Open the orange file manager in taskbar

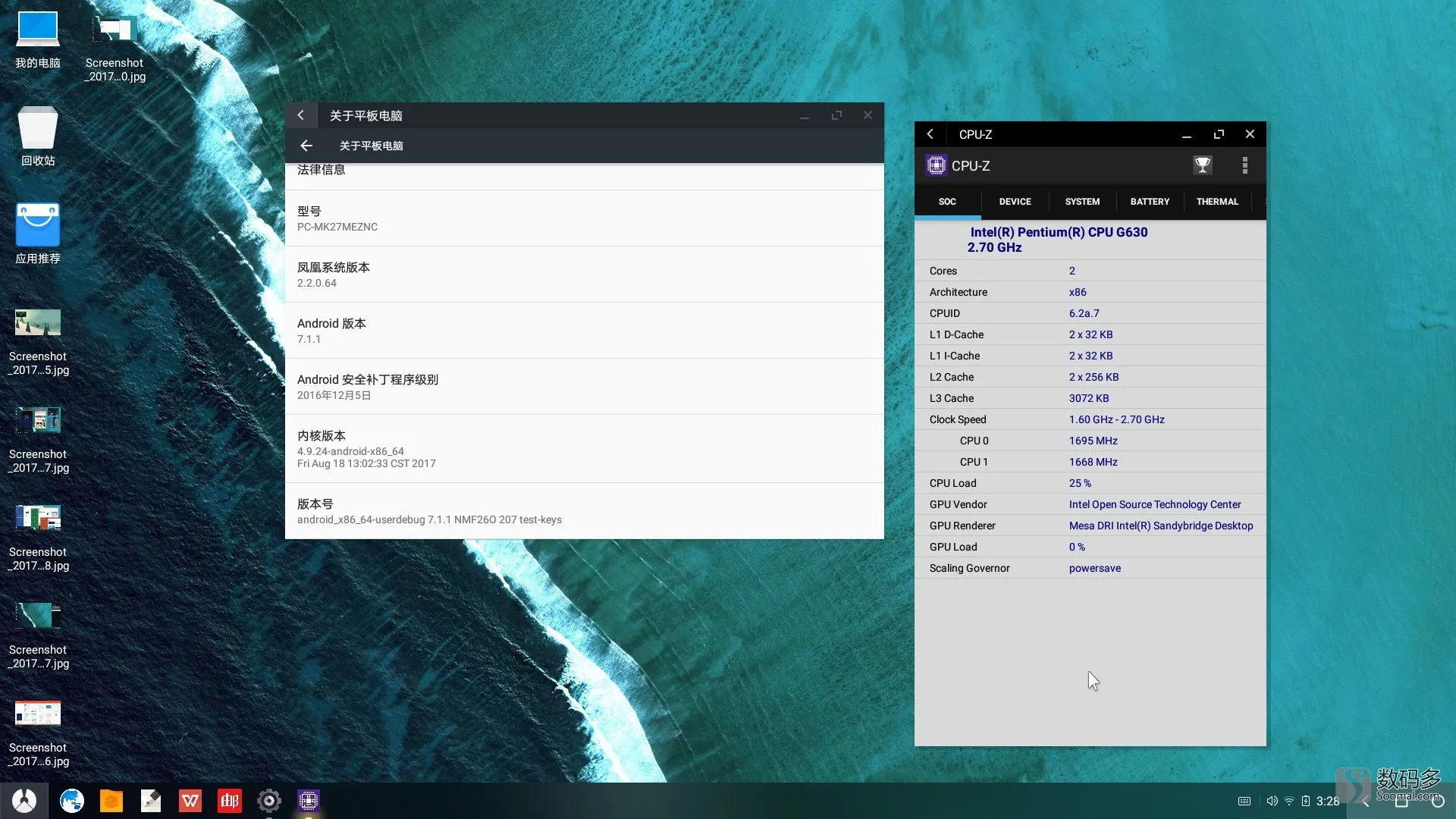111,801
